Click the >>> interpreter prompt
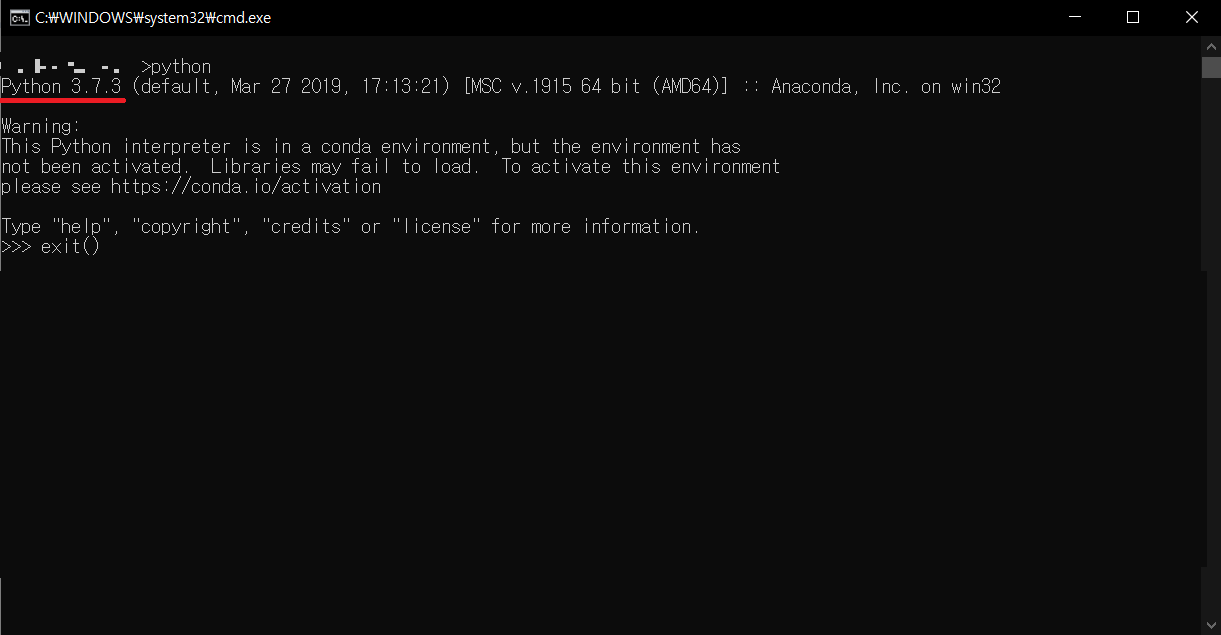Screen dimensions: 1221x635 15,246
